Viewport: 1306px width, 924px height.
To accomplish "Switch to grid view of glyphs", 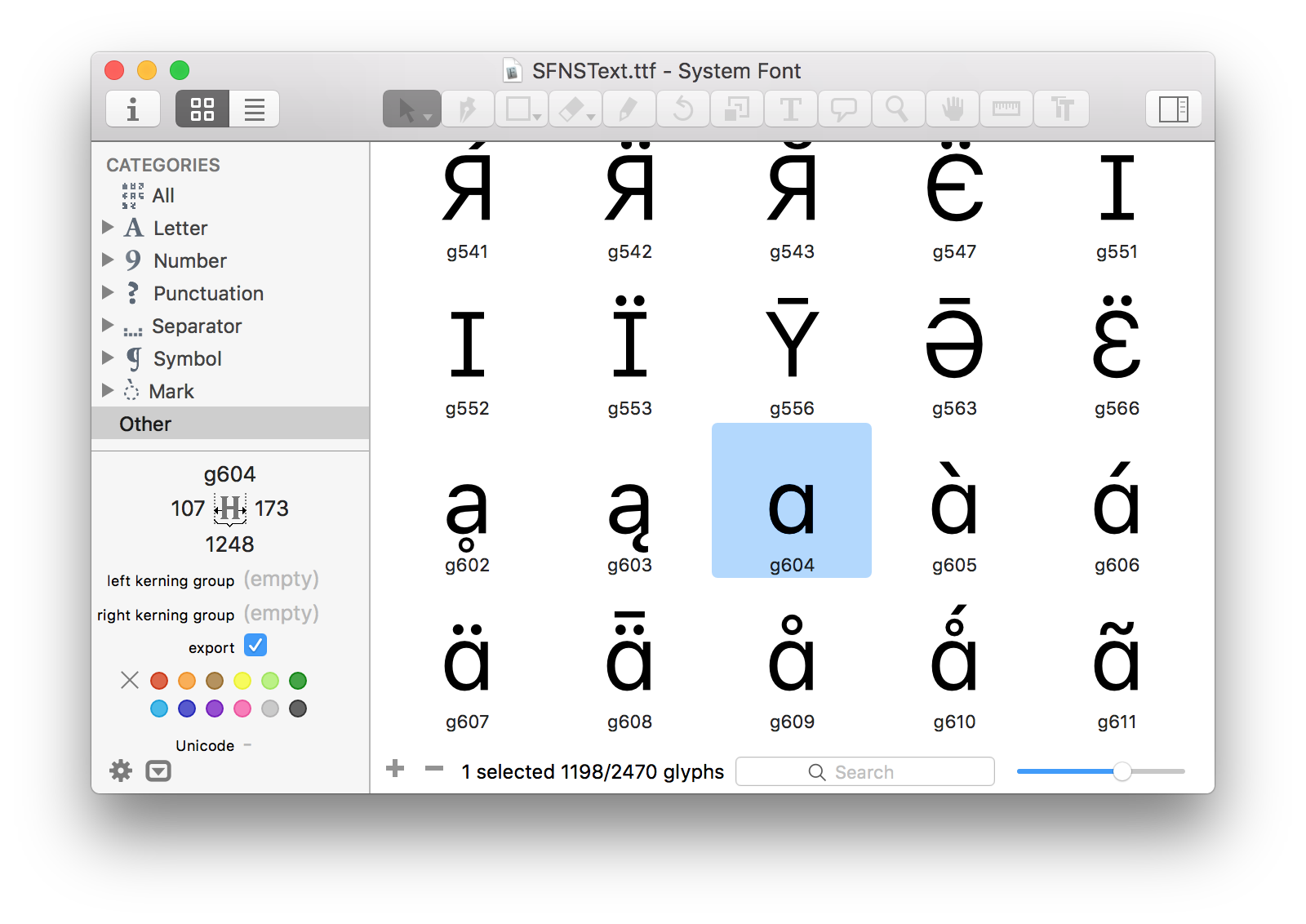I will (202, 109).
